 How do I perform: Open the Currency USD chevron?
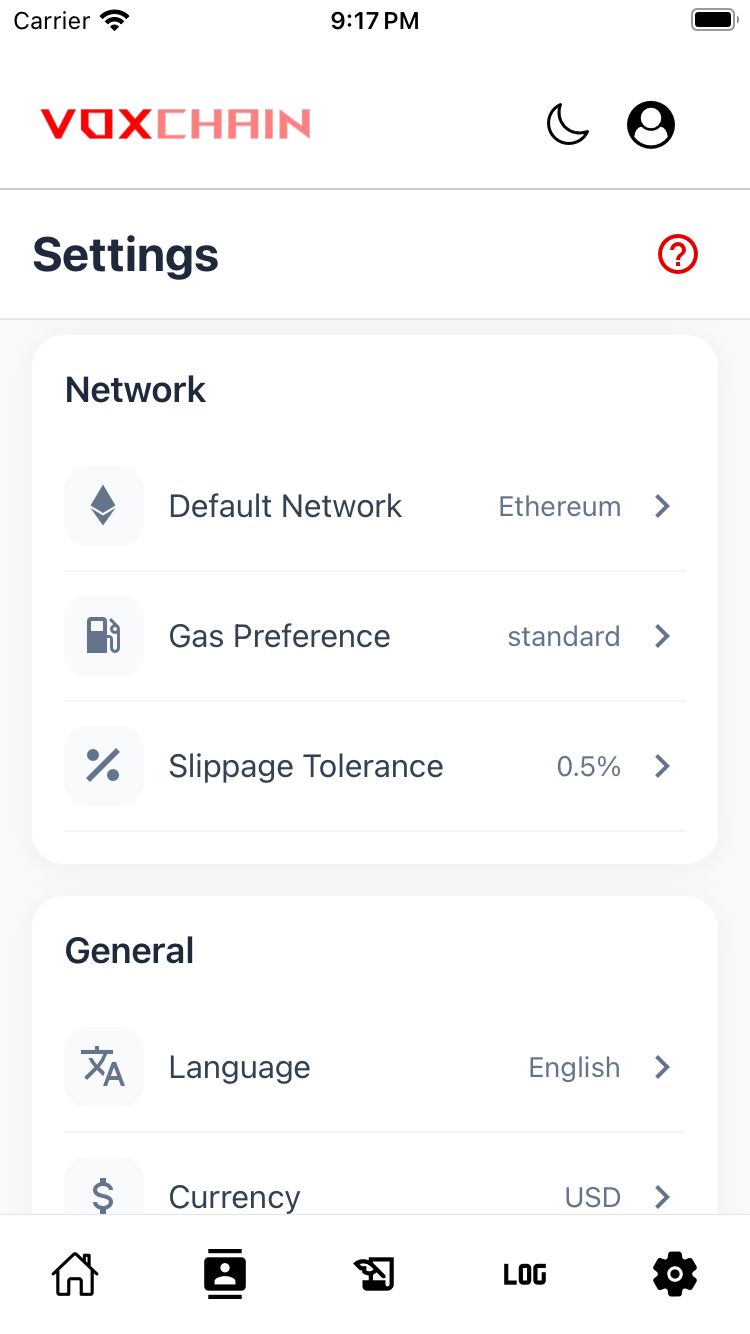[x=662, y=1196]
